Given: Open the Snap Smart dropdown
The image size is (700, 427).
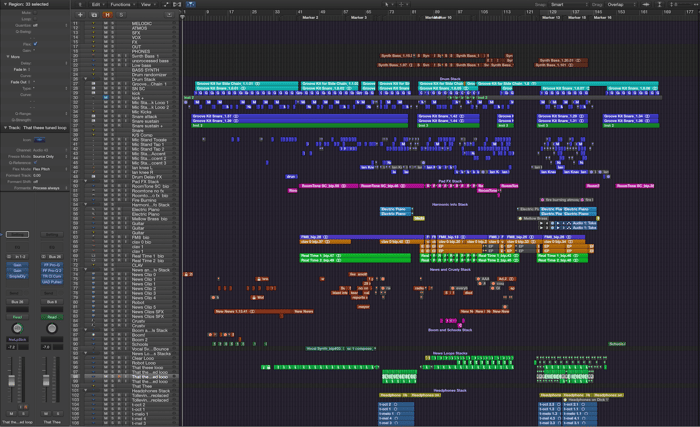Looking at the screenshot, I should click(x=569, y=4).
